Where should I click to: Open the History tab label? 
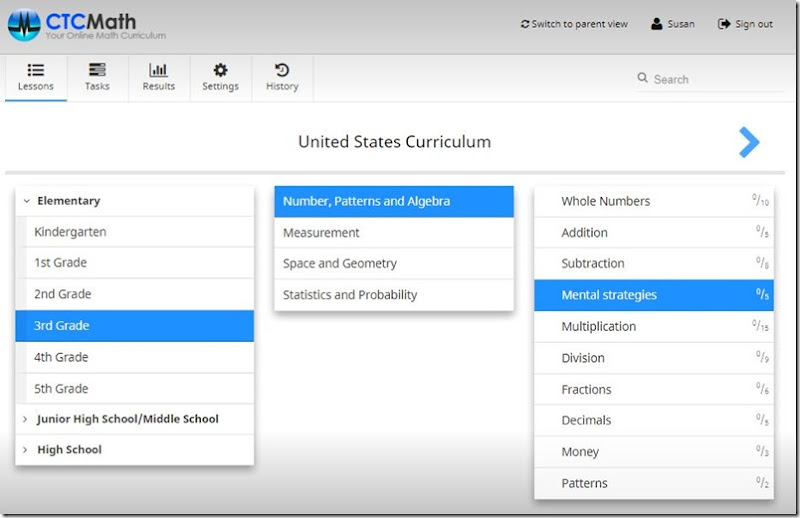[x=282, y=86]
